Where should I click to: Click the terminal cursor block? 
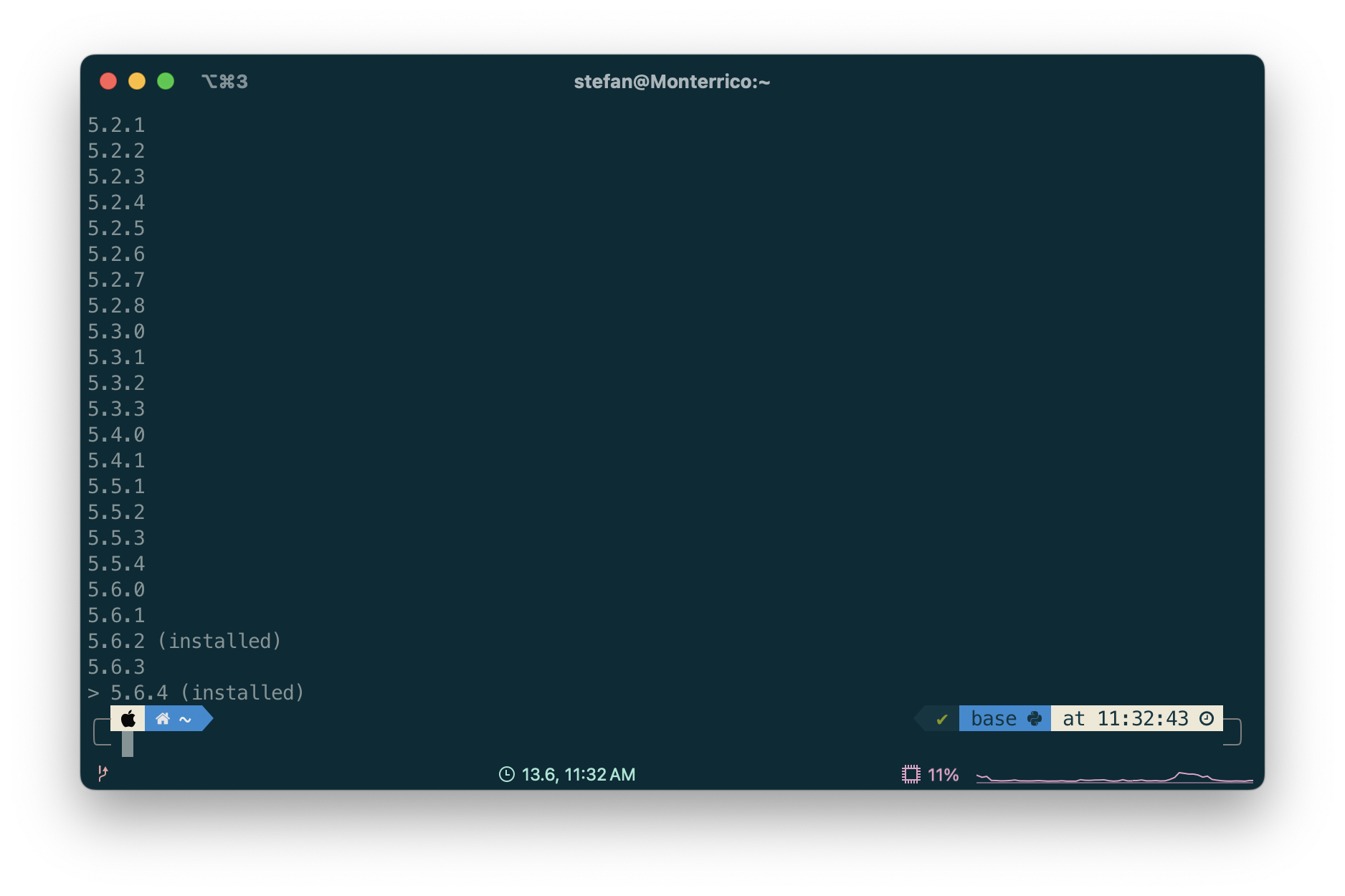coord(128,744)
